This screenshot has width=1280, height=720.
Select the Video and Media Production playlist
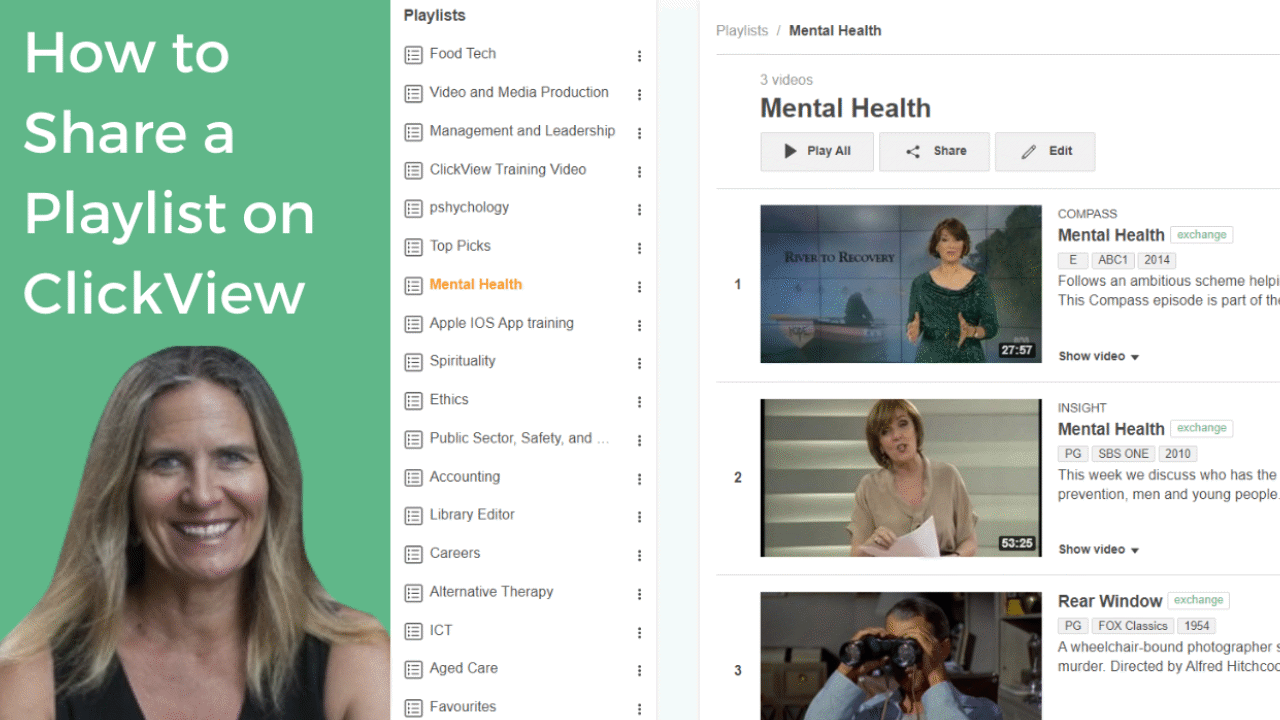(x=519, y=92)
